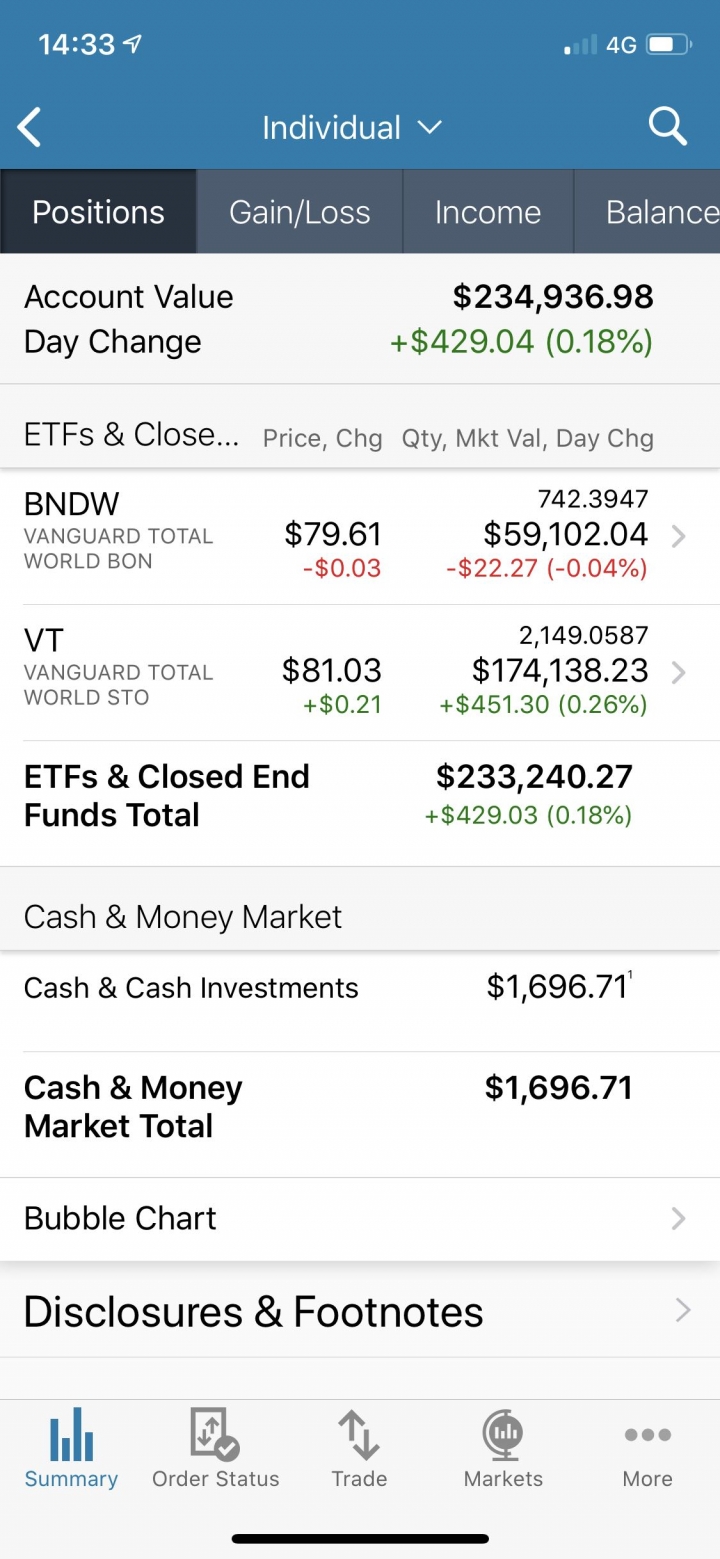Viewport: 720px width, 1559px height.
Task: Tap the battery indicator in status bar
Action: coord(669,45)
